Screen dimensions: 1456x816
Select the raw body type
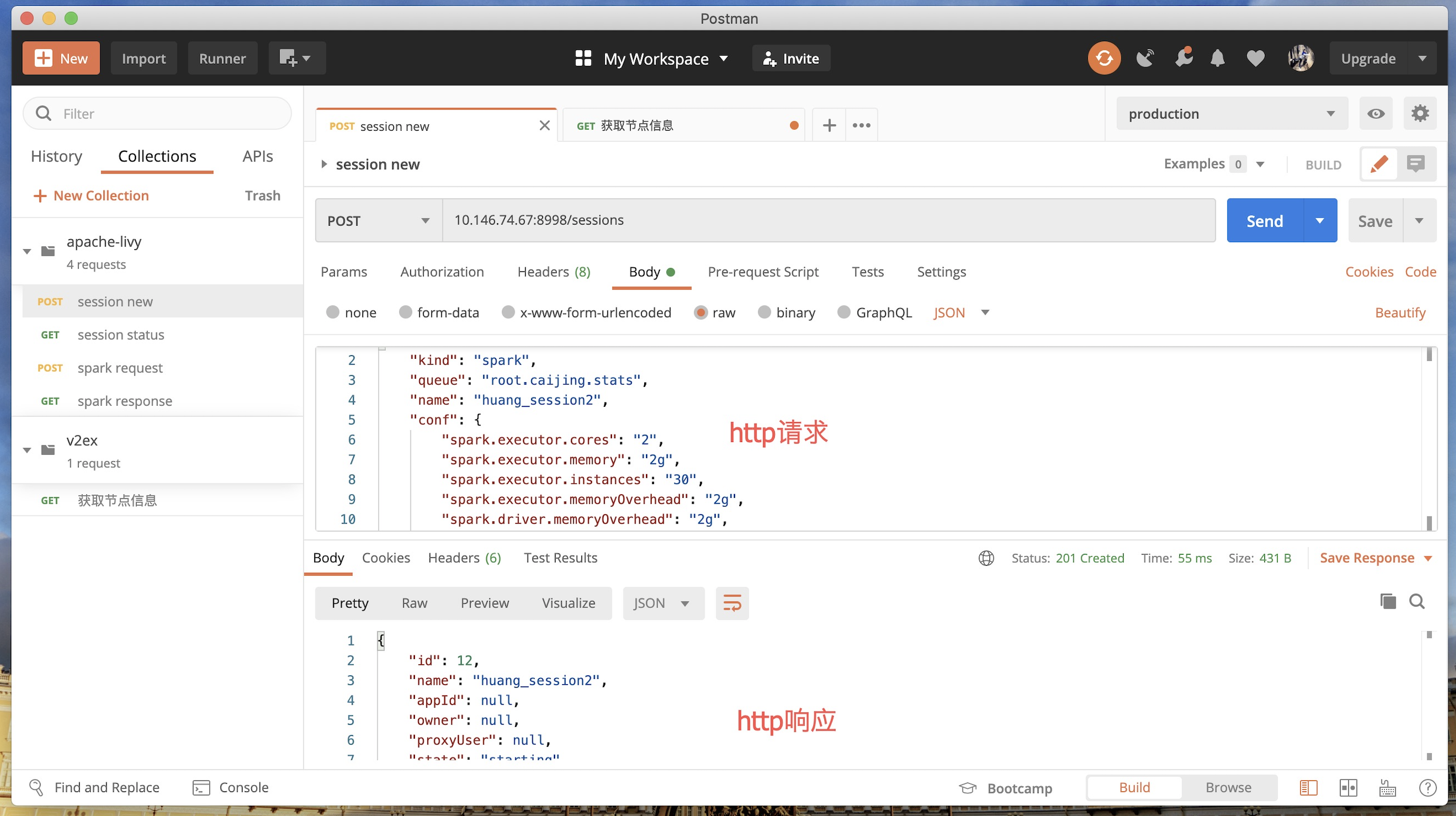pos(700,312)
